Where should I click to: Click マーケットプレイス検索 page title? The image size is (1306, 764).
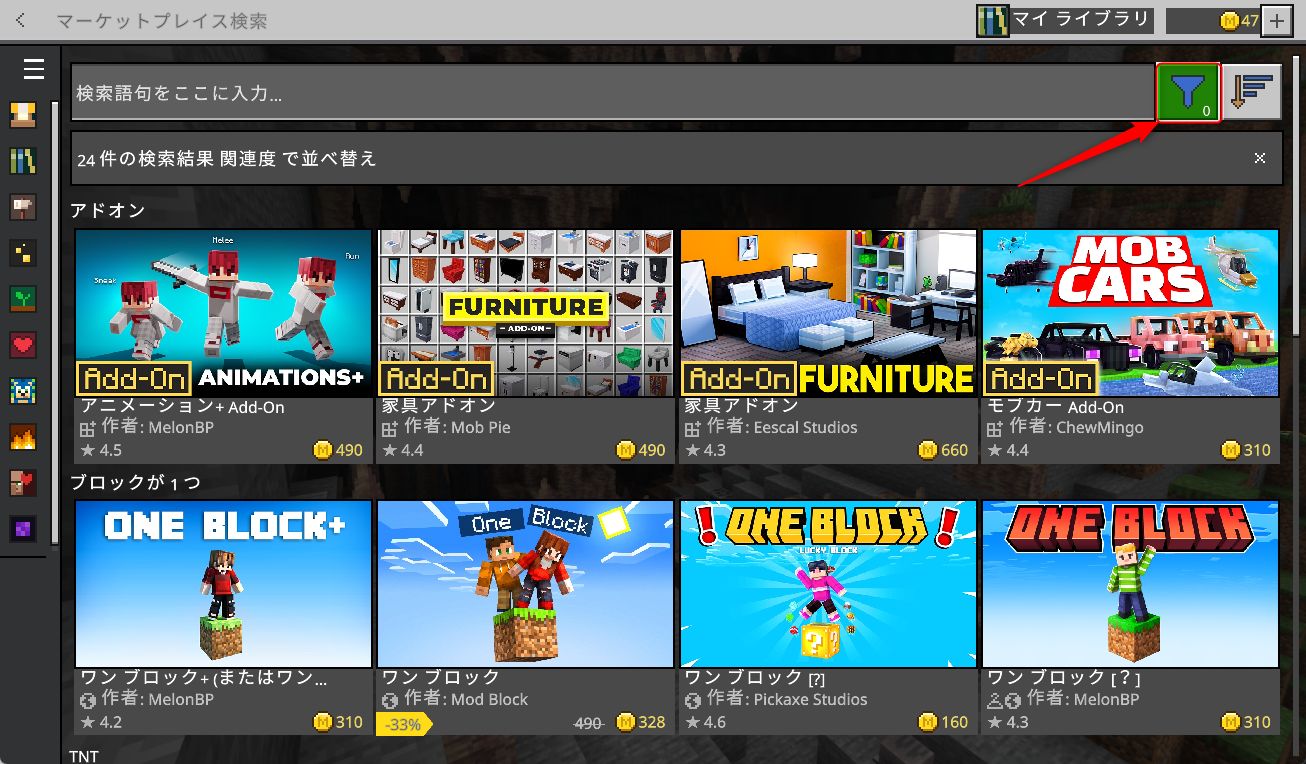161,21
